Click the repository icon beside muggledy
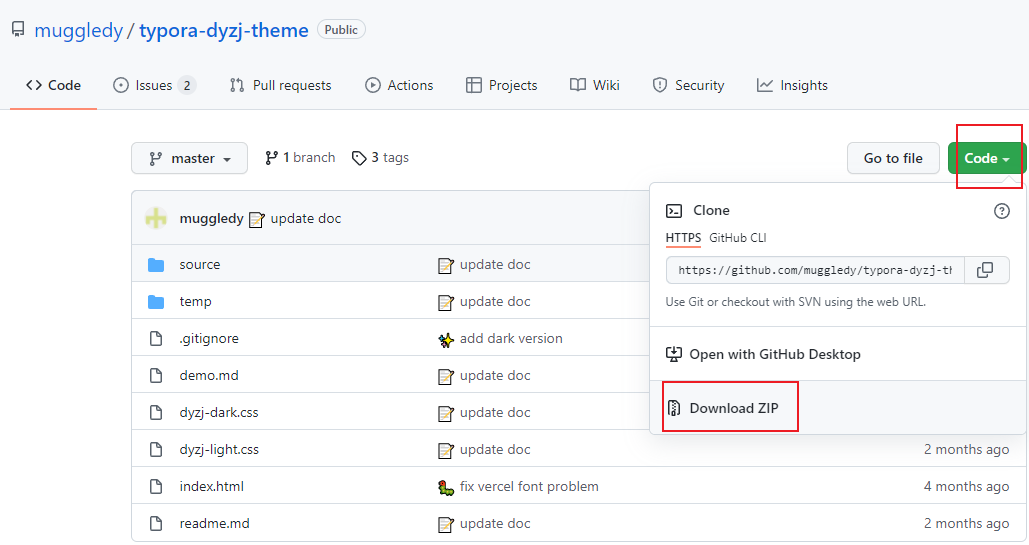This screenshot has height=545, width=1029. tap(18, 30)
